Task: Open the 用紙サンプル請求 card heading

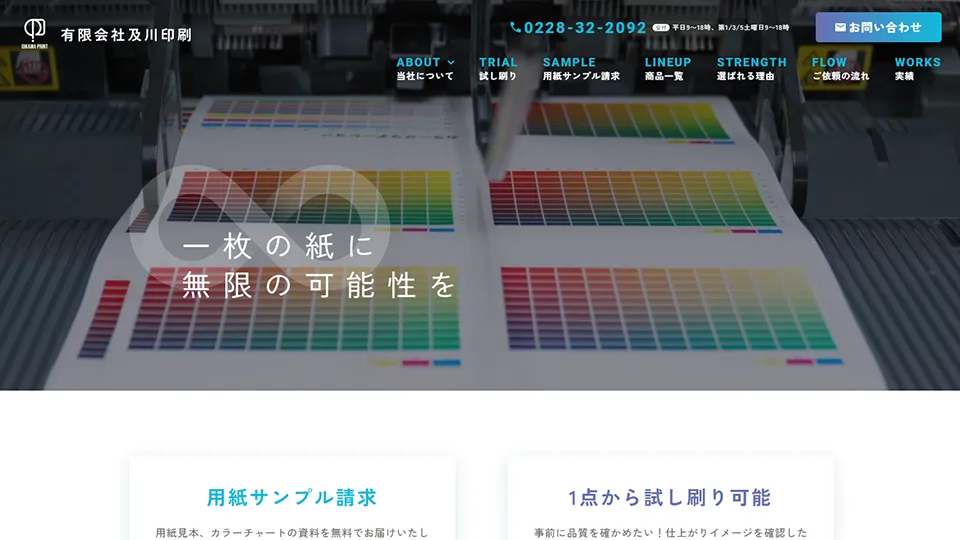Action: pos(292,497)
